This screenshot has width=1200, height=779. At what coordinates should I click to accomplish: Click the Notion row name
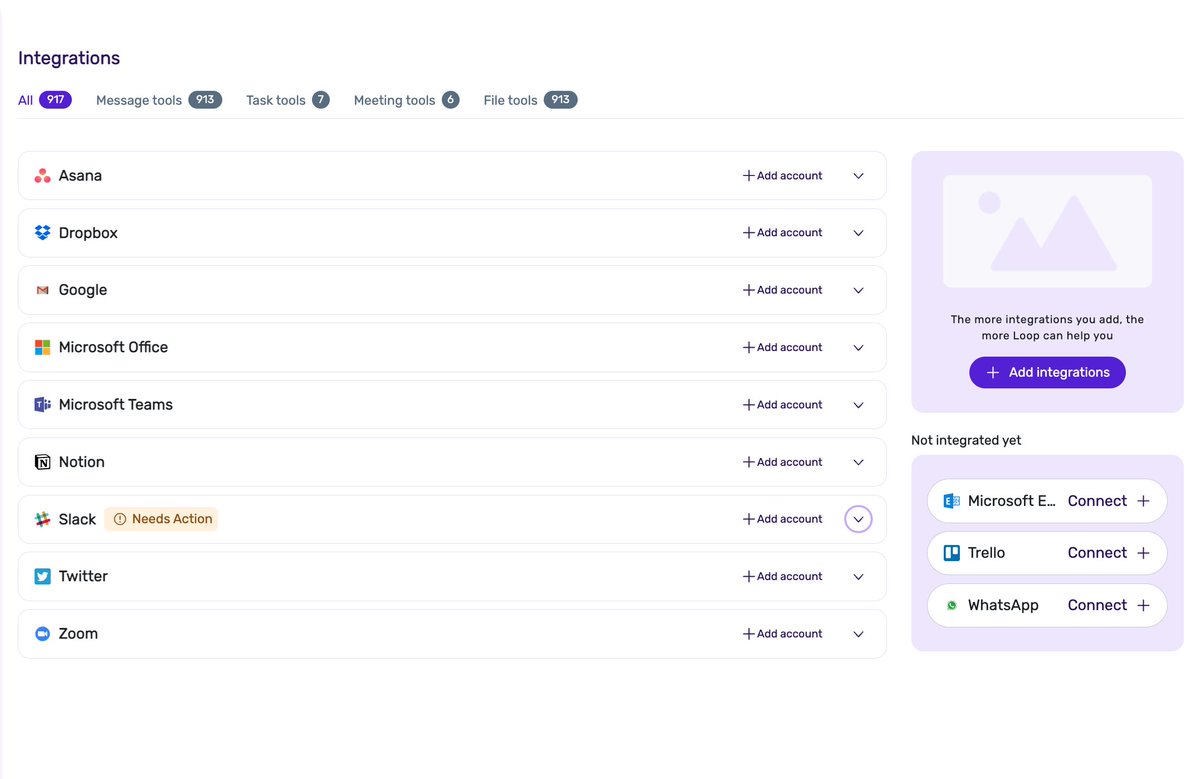pyautogui.click(x=82, y=462)
